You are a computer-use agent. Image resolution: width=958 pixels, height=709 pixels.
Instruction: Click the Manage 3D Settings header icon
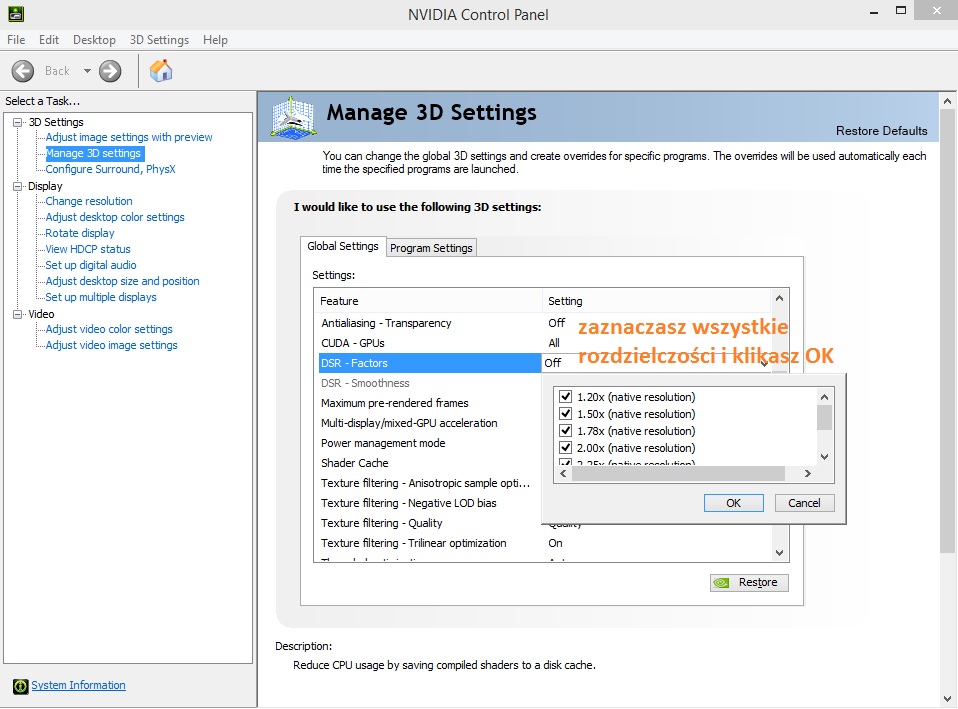click(x=294, y=116)
